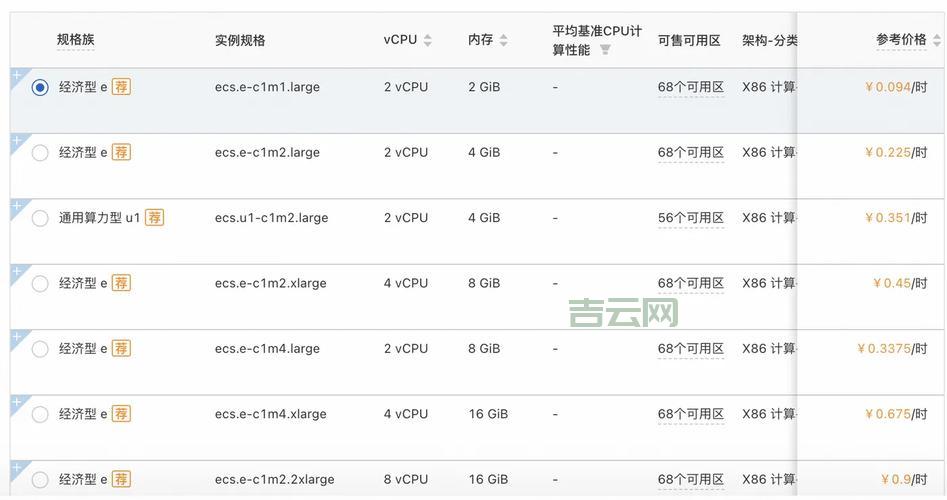Click the 荐 badge on the ecs.e-c1m2.xlarge row

pos(121,283)
